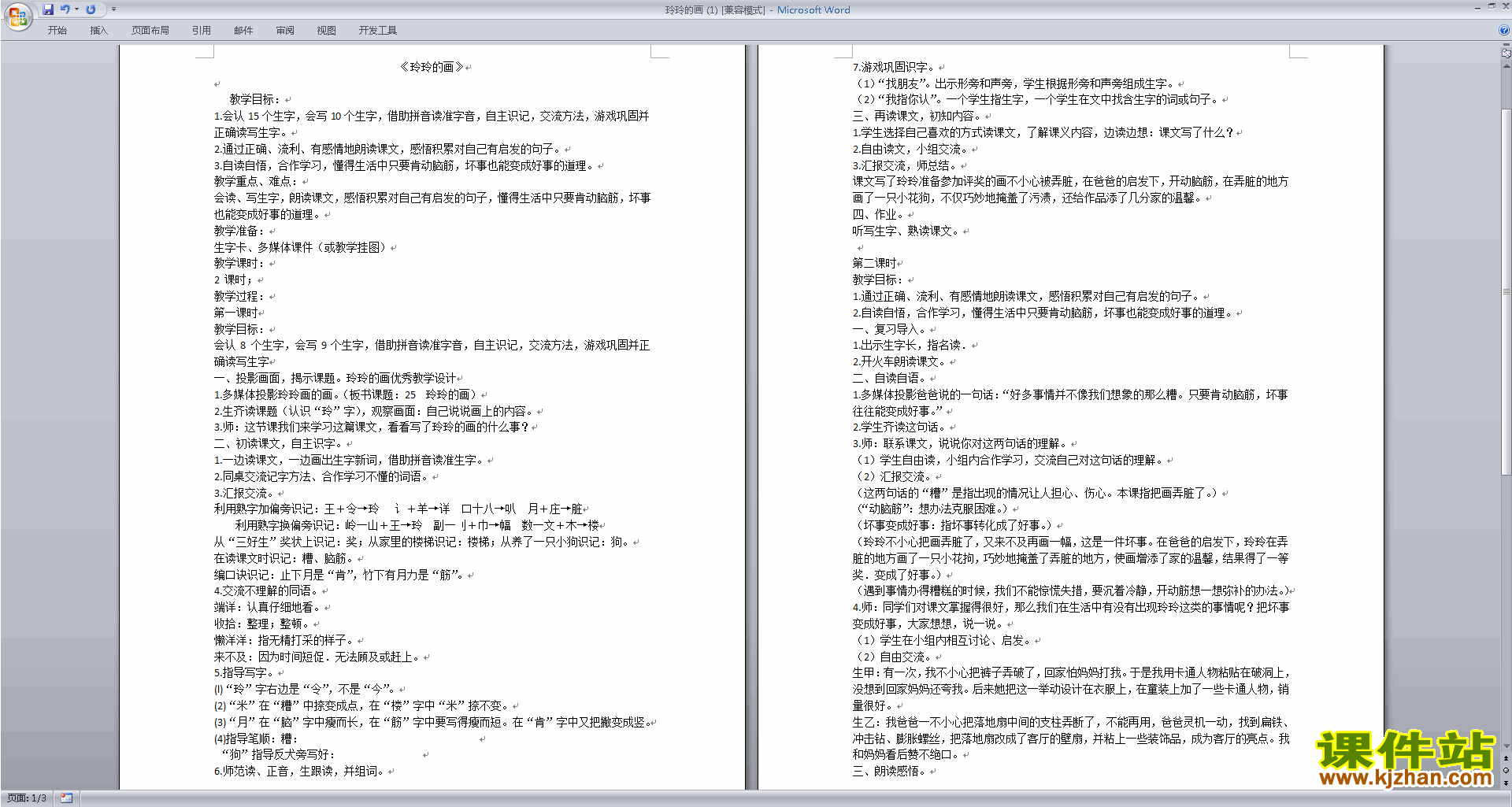The image size is (1512, 807).
Task: Click the document split bar handle
Action: pyautogui.click(x=1506, y=45)
